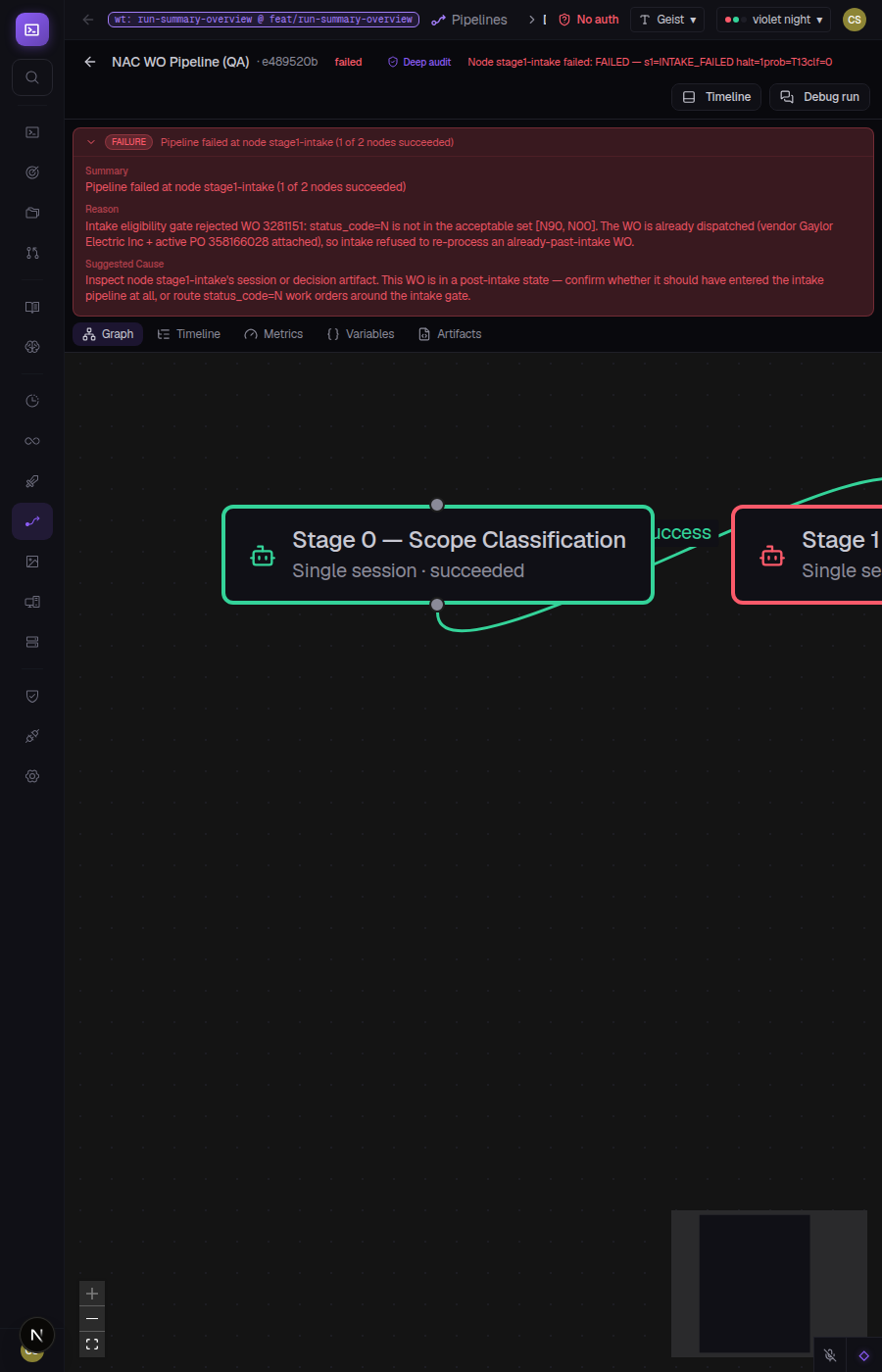Click the Reason heading
The image size is (882, 1372).
coord(102,210)
